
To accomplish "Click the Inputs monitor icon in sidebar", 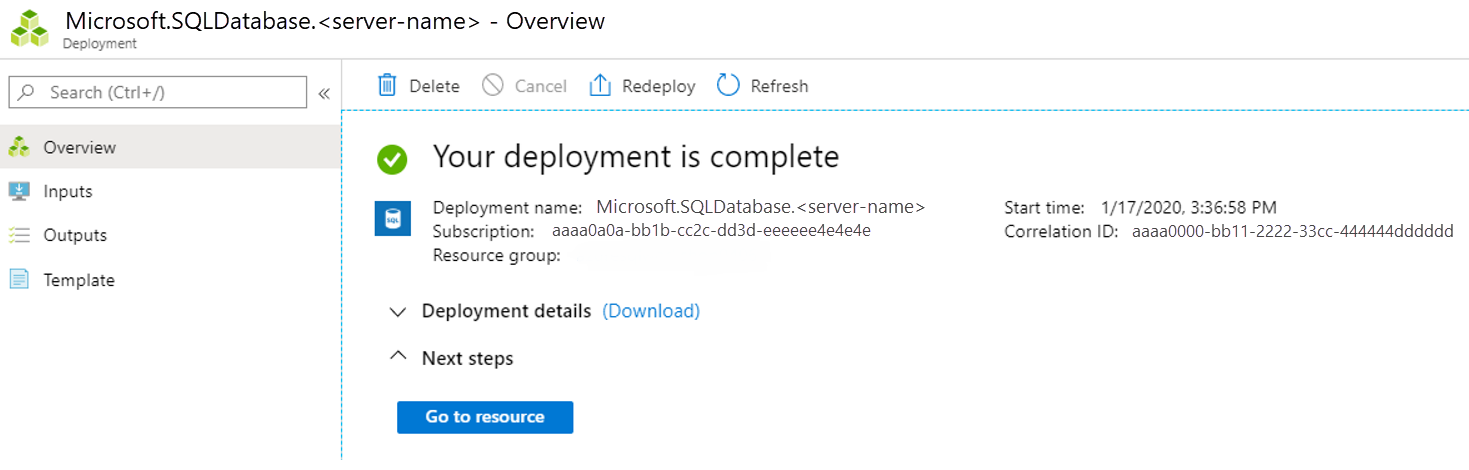I will [19, 191].
